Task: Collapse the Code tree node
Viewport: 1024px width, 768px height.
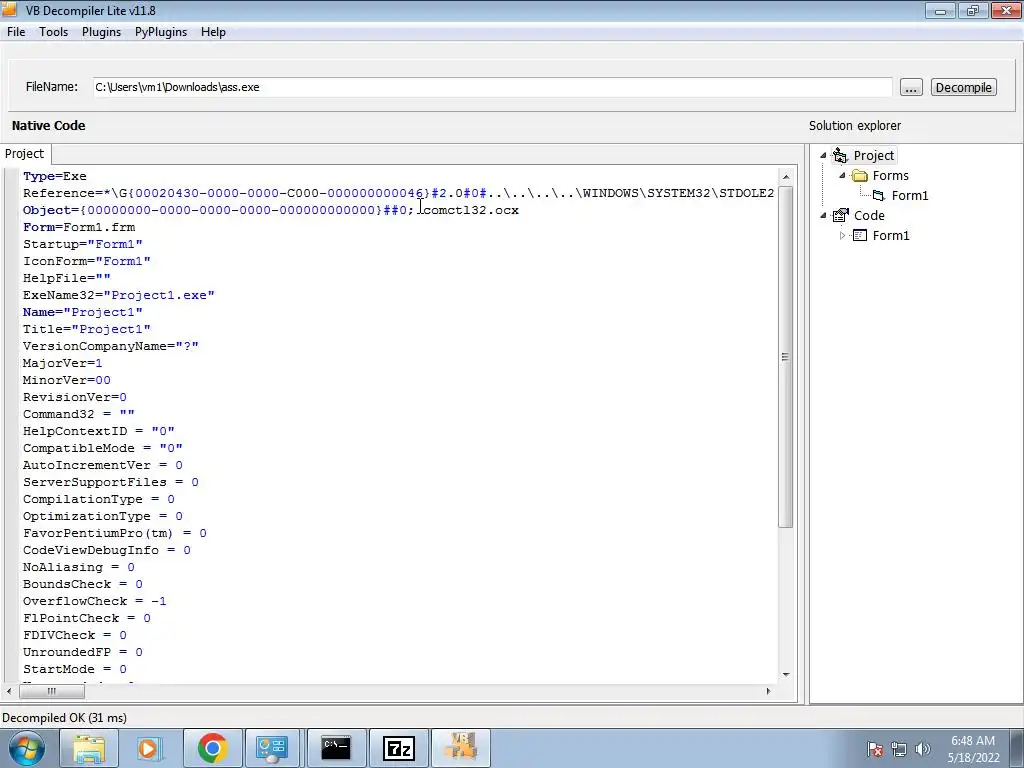Action: [824, 216]
